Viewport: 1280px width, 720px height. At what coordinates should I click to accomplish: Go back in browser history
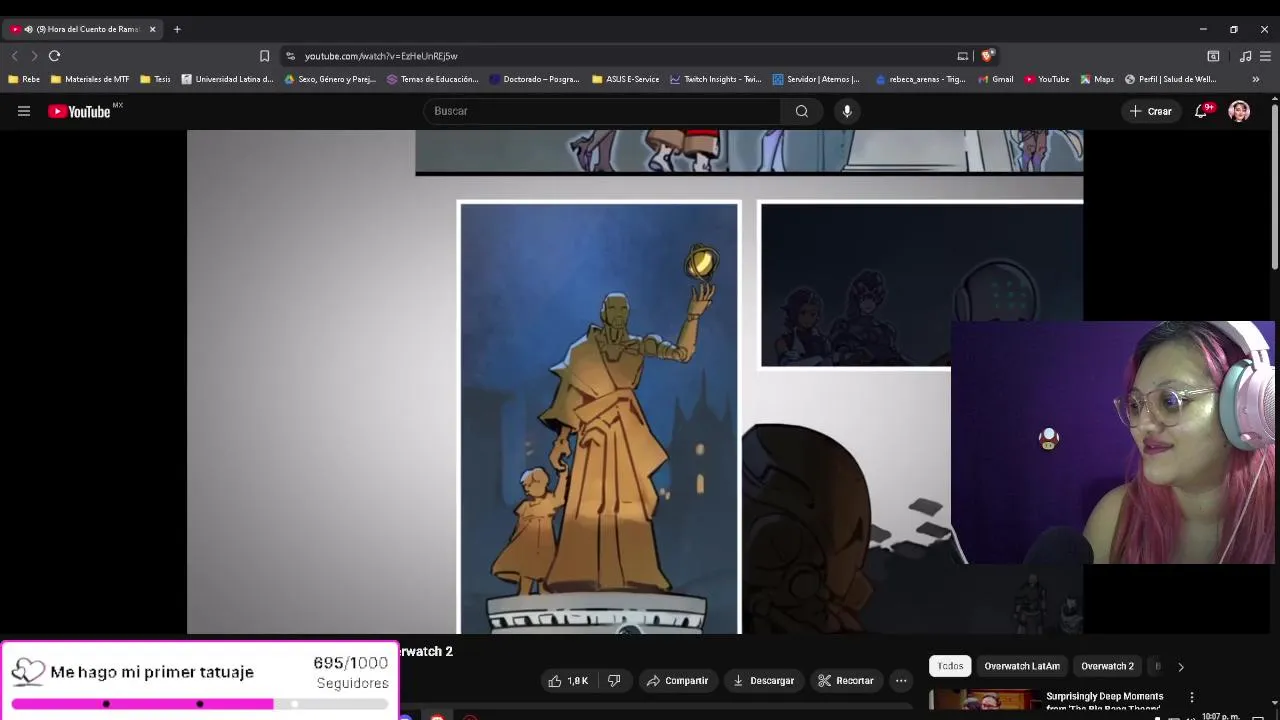tap(14, 56)
